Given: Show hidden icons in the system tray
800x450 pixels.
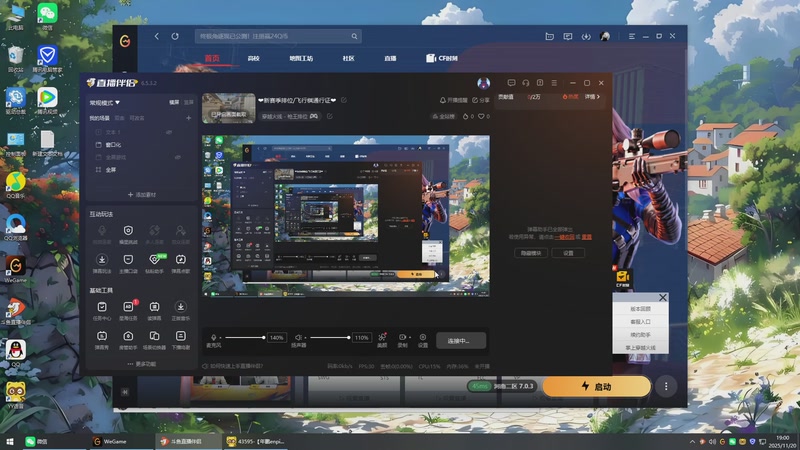Looking at the screenshot, I should [692, 442].
